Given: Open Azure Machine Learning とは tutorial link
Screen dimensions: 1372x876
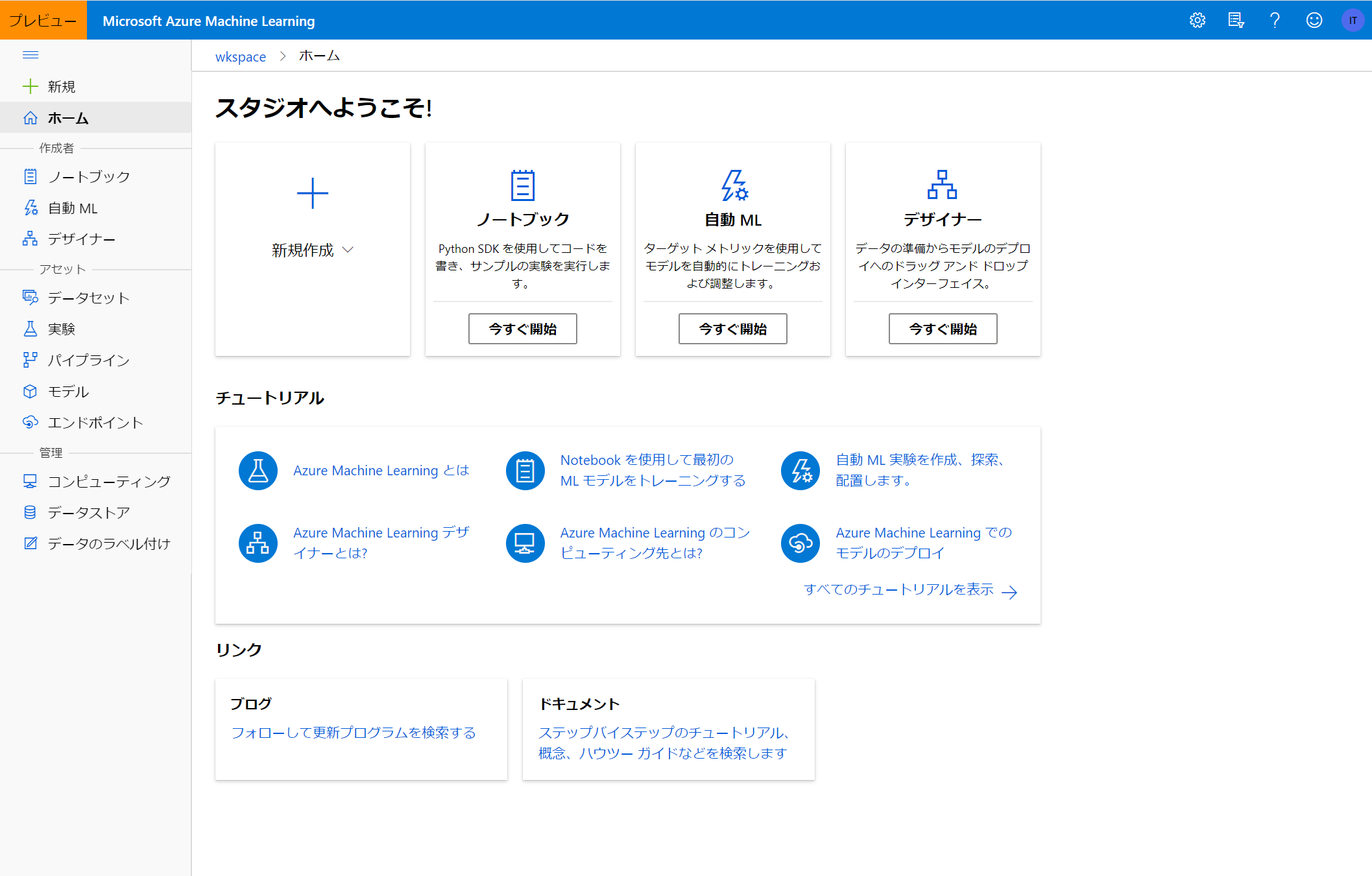Looking at the screenshot, I should point(381,470).
